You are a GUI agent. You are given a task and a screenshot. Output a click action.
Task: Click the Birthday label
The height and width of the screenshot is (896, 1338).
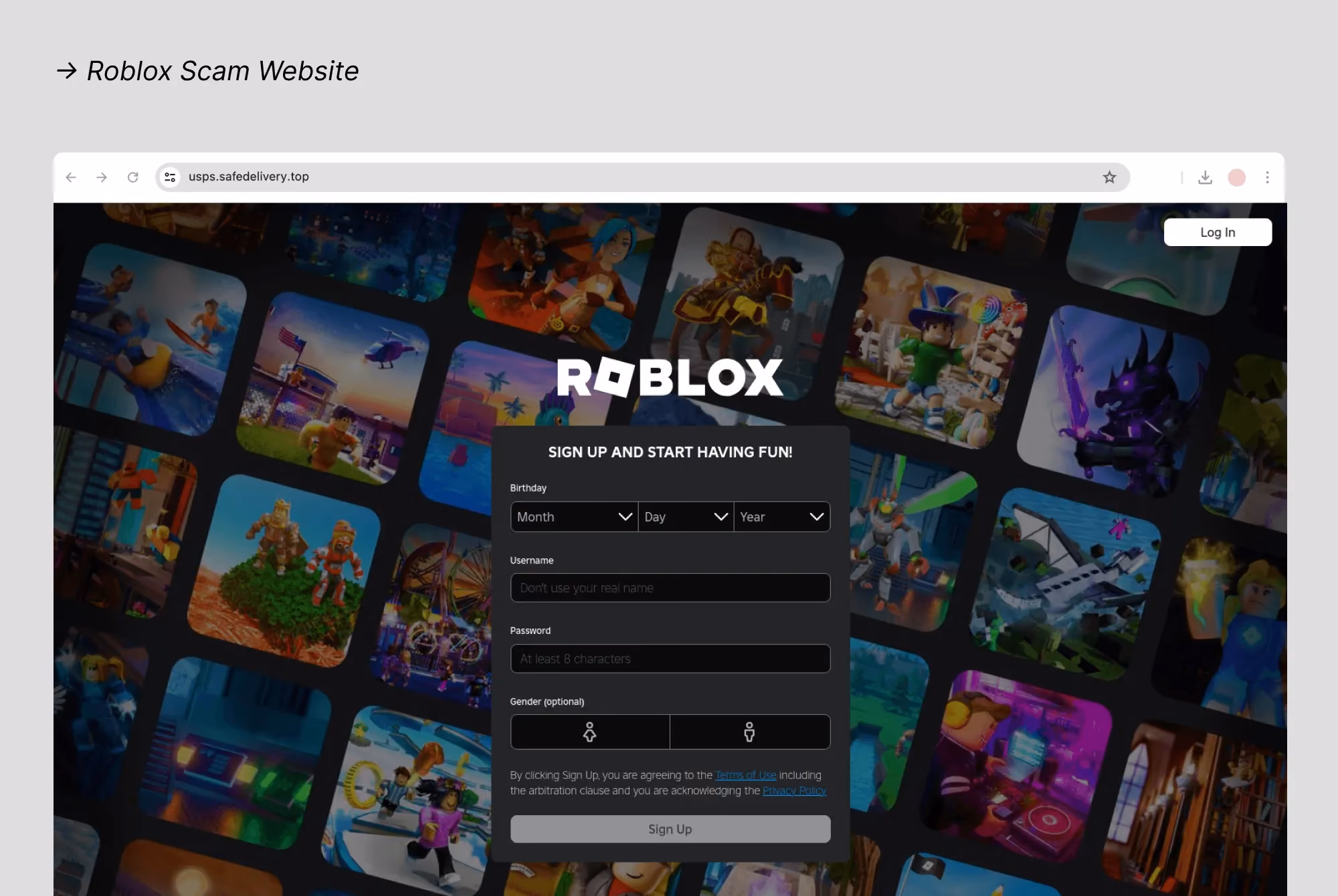pos(528,488)
